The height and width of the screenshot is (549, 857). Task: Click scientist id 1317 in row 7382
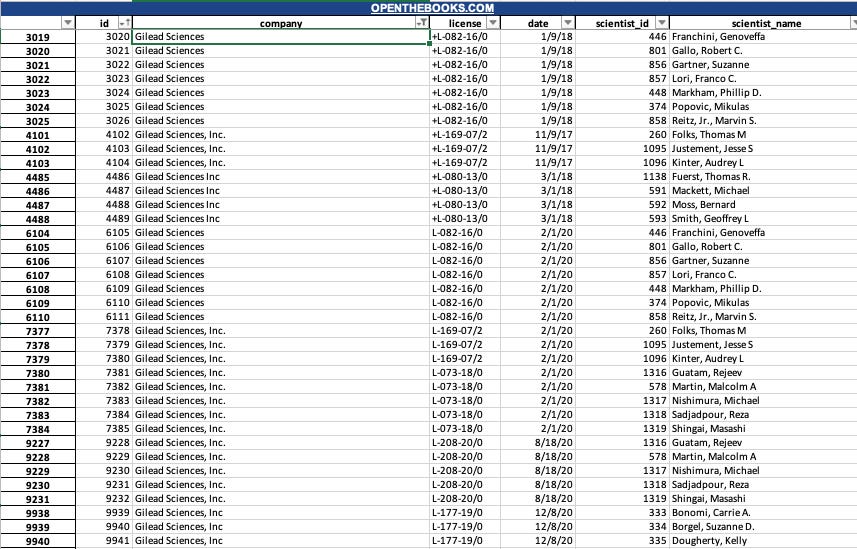622,401
